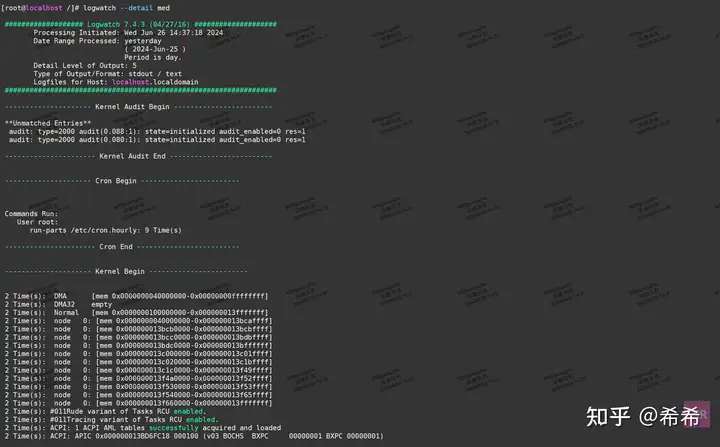
Task: Select the 'Cron Begin' section header
Action: [x=122, y=181]
